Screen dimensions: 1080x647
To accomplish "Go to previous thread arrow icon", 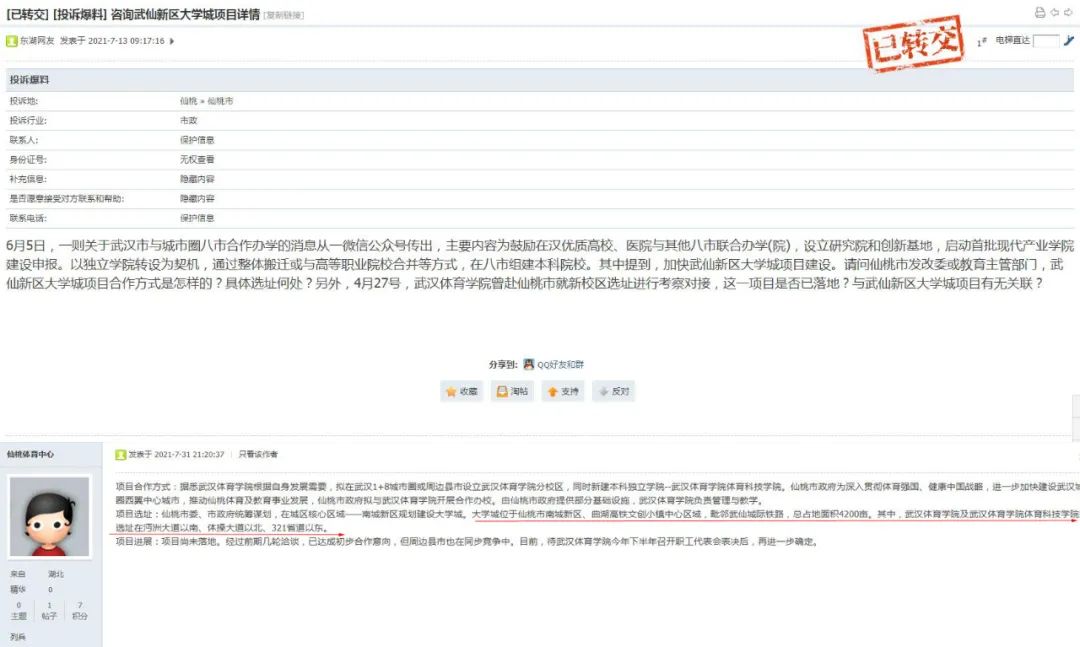I will [x=1054, y=12].
